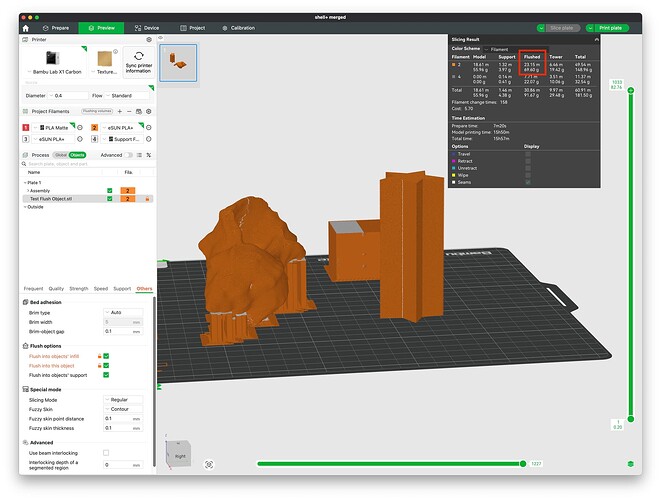Enable Use beam interlocking checkbox
Screen dimensions: 660x500
[106, 453]
